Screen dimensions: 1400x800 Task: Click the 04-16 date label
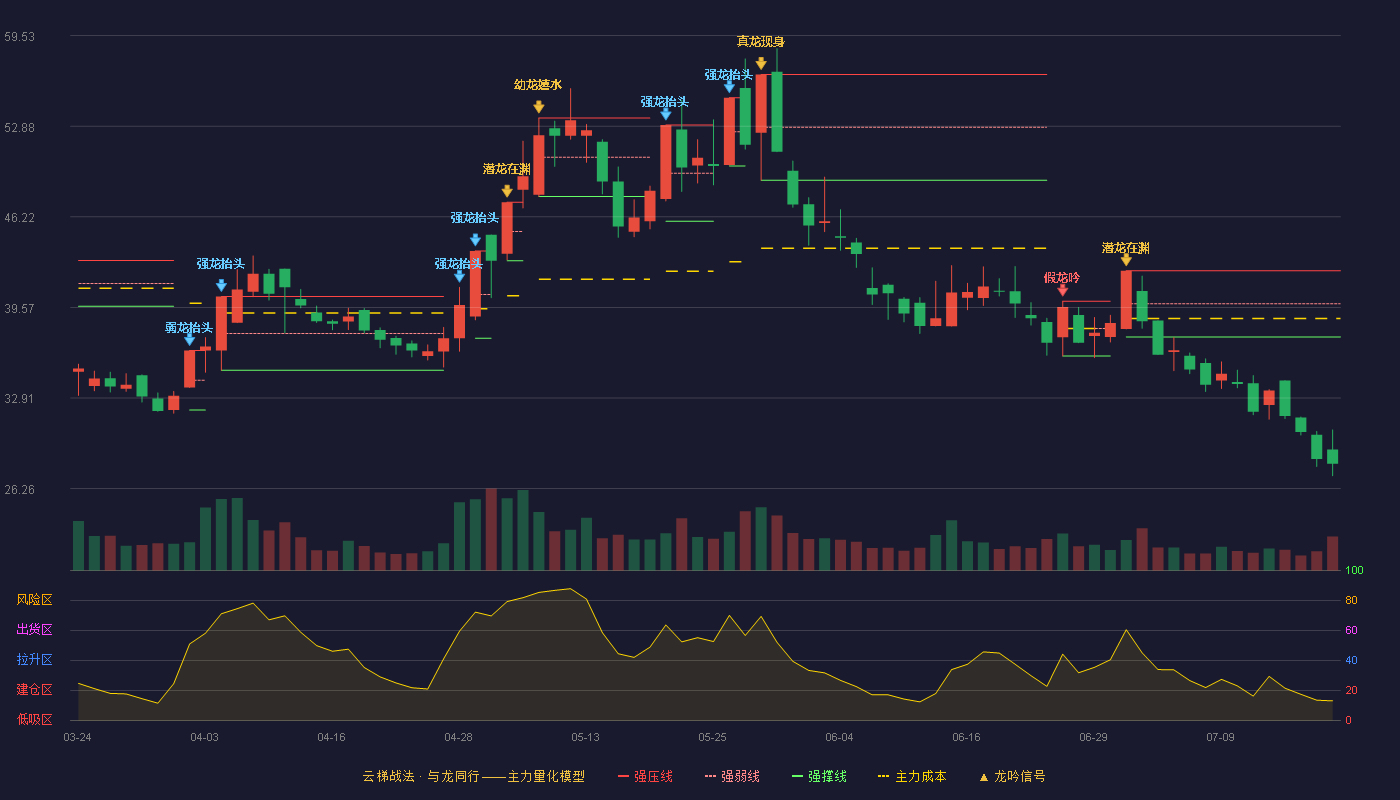[x=331, y=737]
